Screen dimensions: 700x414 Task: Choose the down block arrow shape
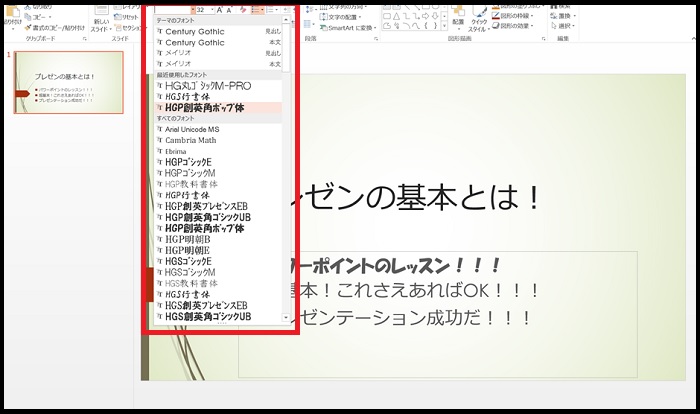pos(435,16)
